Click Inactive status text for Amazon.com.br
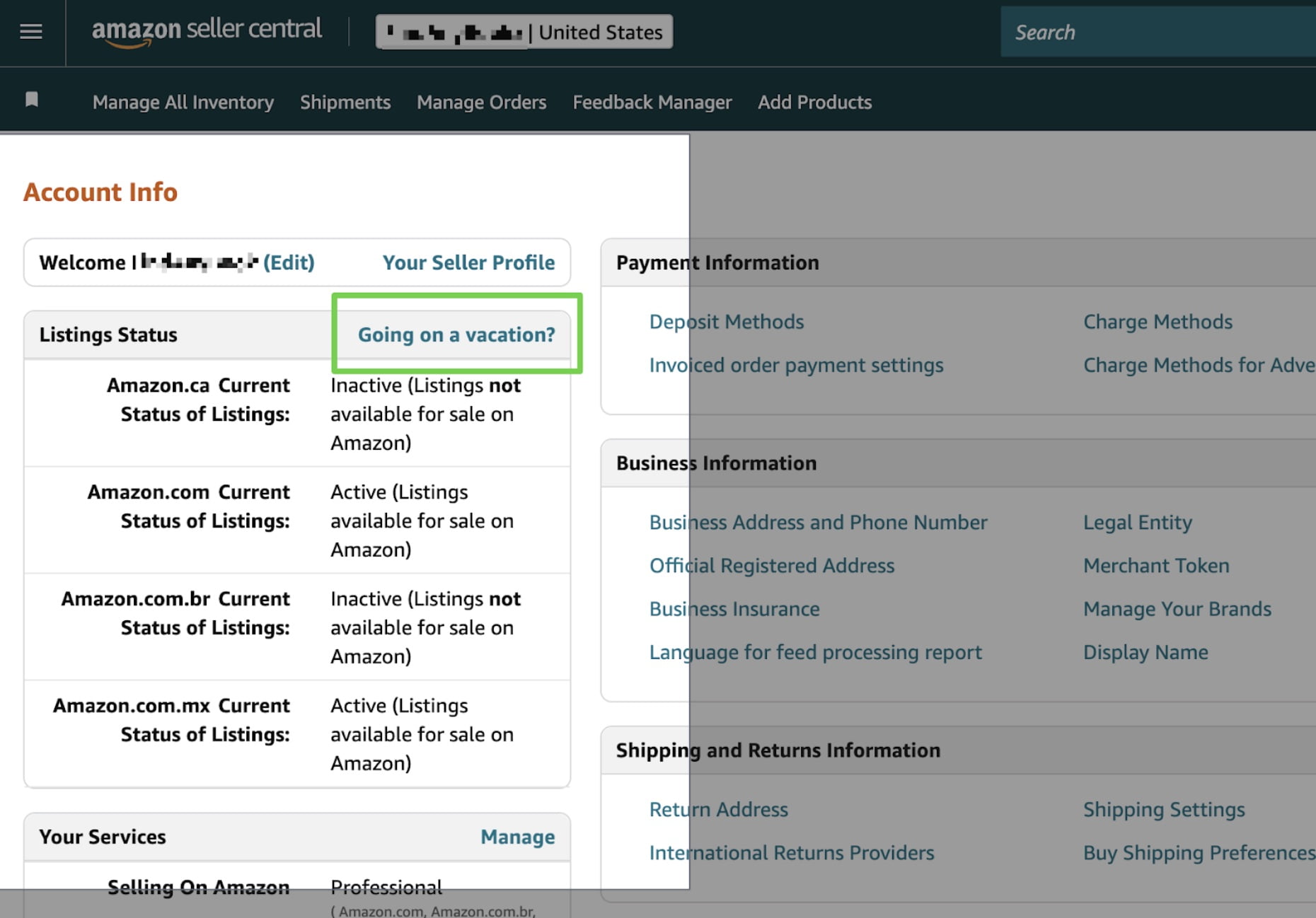 tap(425, 627)
